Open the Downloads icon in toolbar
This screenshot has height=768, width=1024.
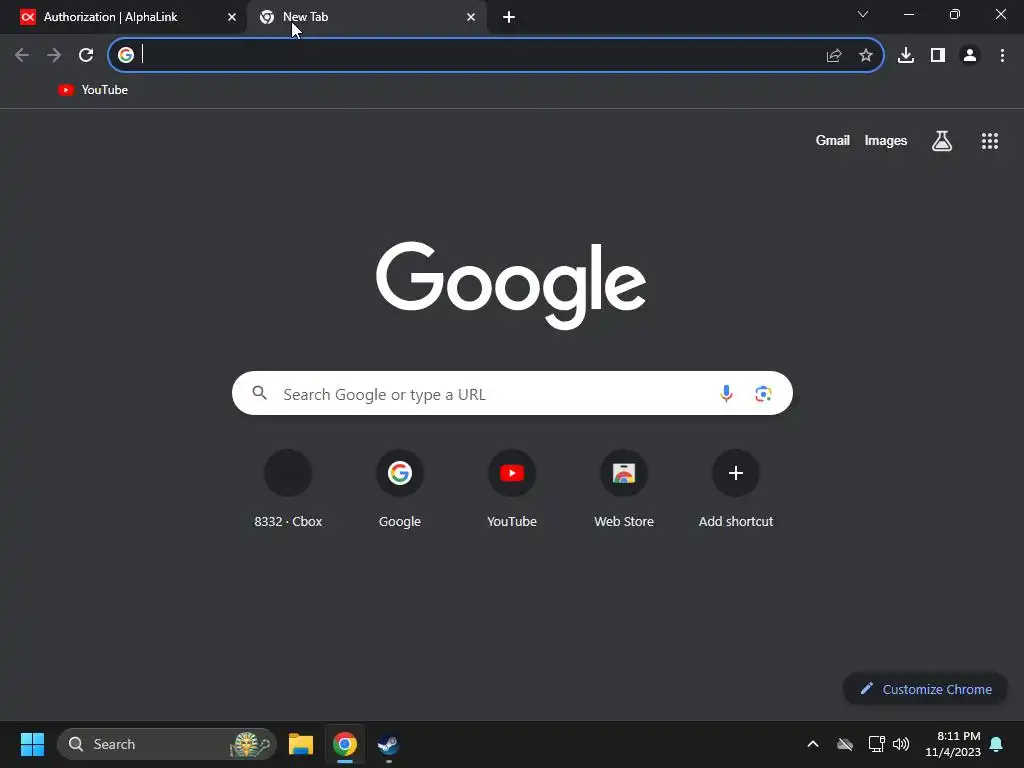905,56
